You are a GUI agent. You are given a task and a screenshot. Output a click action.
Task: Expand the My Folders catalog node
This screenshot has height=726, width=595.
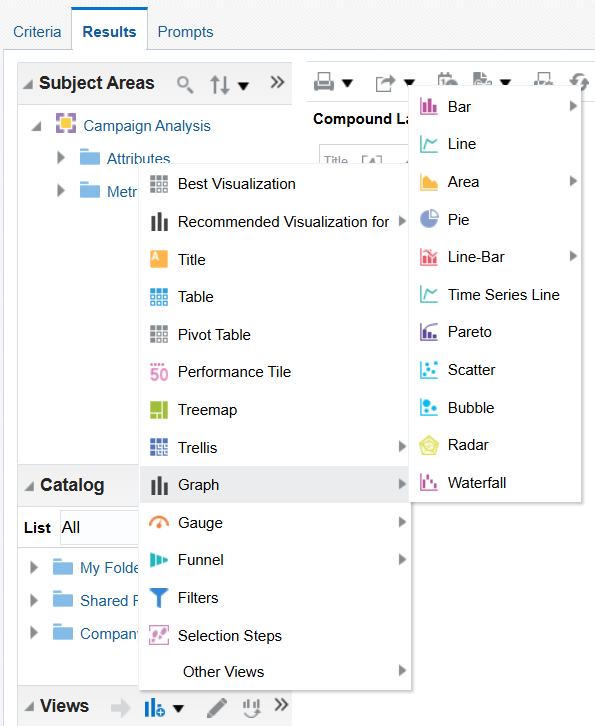[x=34, y=567]
